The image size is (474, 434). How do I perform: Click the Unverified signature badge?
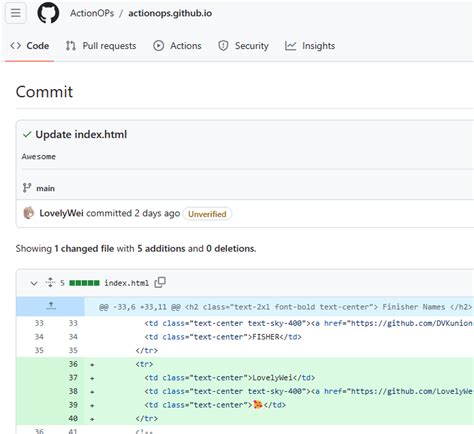point(207,214)
